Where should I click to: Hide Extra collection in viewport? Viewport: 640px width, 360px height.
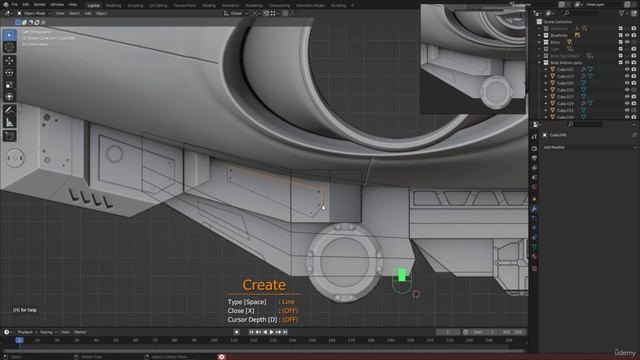(627, 42)
